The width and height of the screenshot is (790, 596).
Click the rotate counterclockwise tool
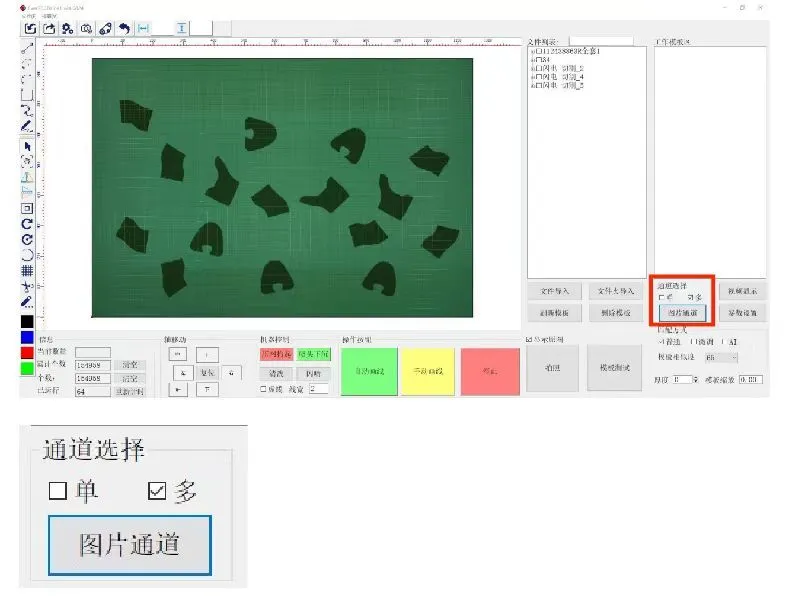point(27,239)
